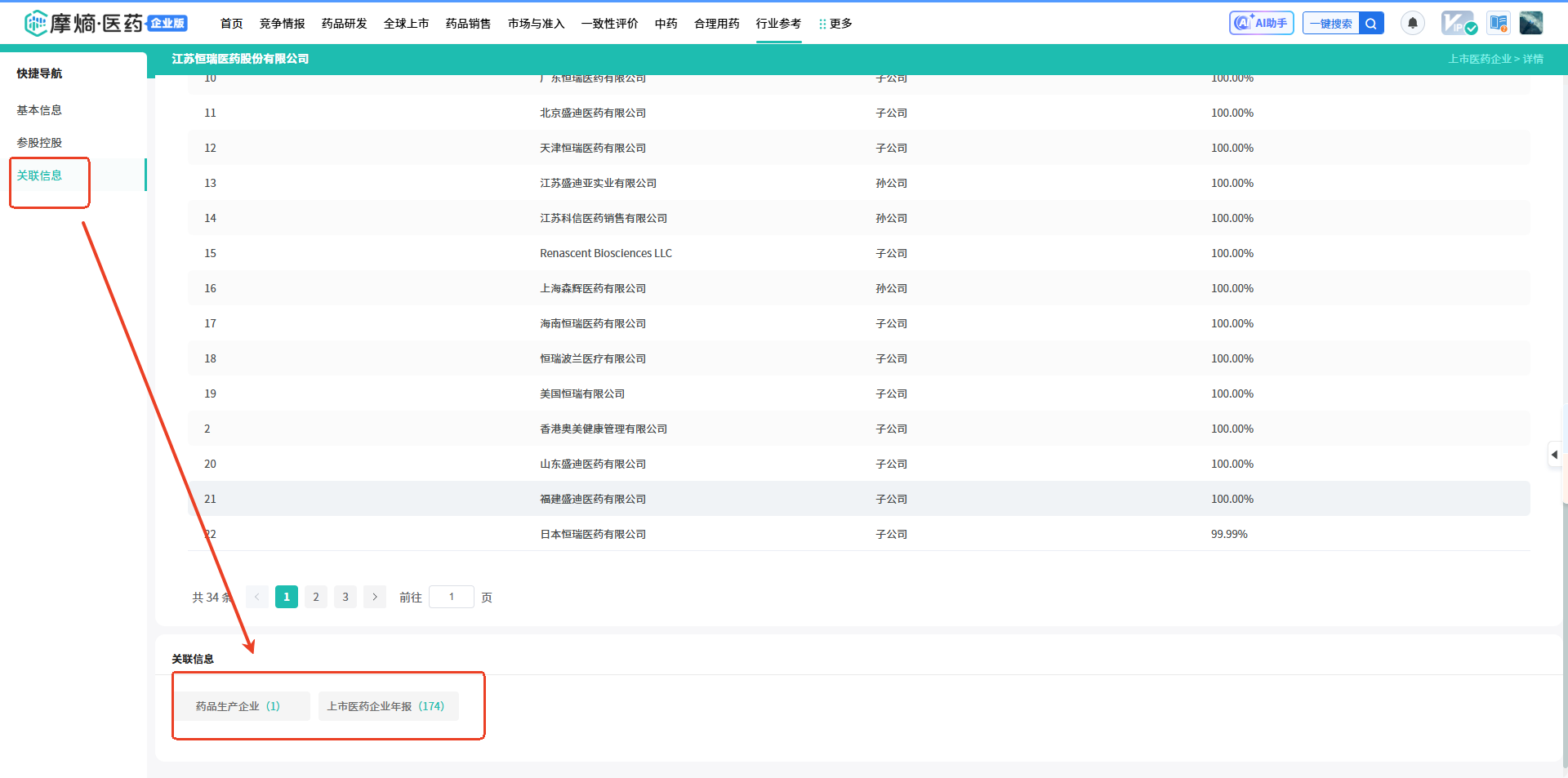Open 首页 in the top navigation

(232, 24)
